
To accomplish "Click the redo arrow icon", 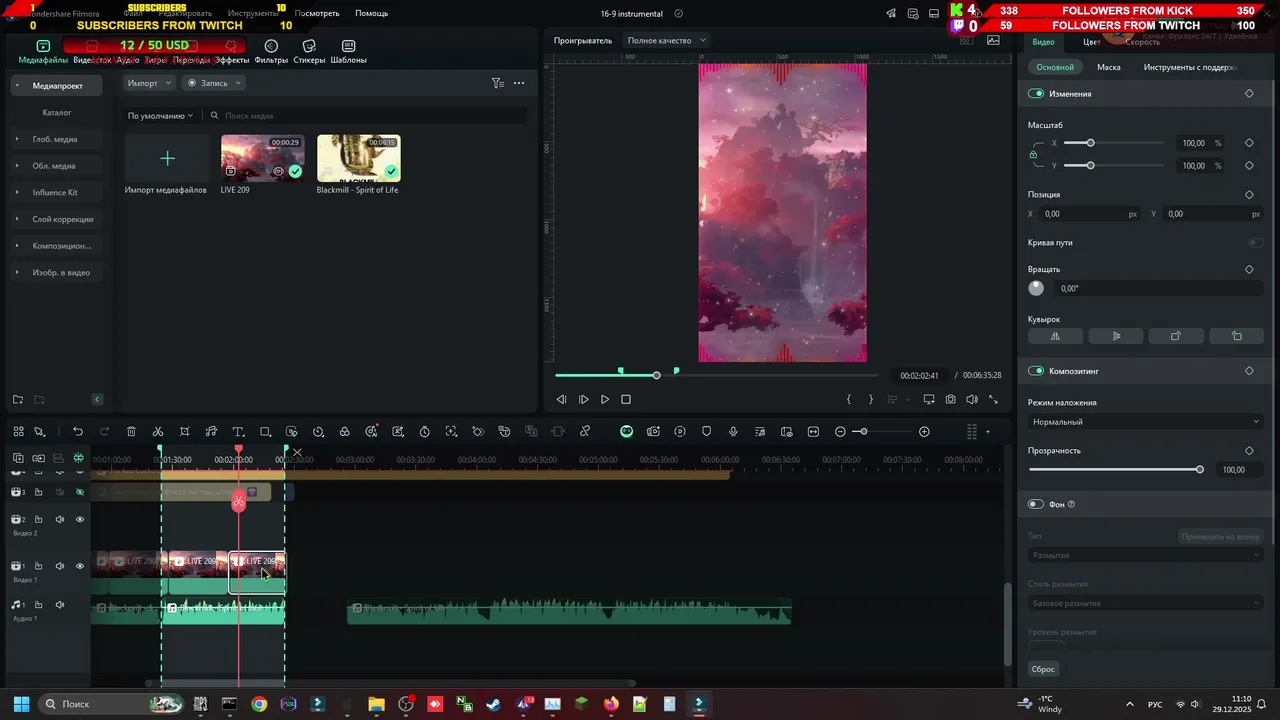I will point(104,432).
